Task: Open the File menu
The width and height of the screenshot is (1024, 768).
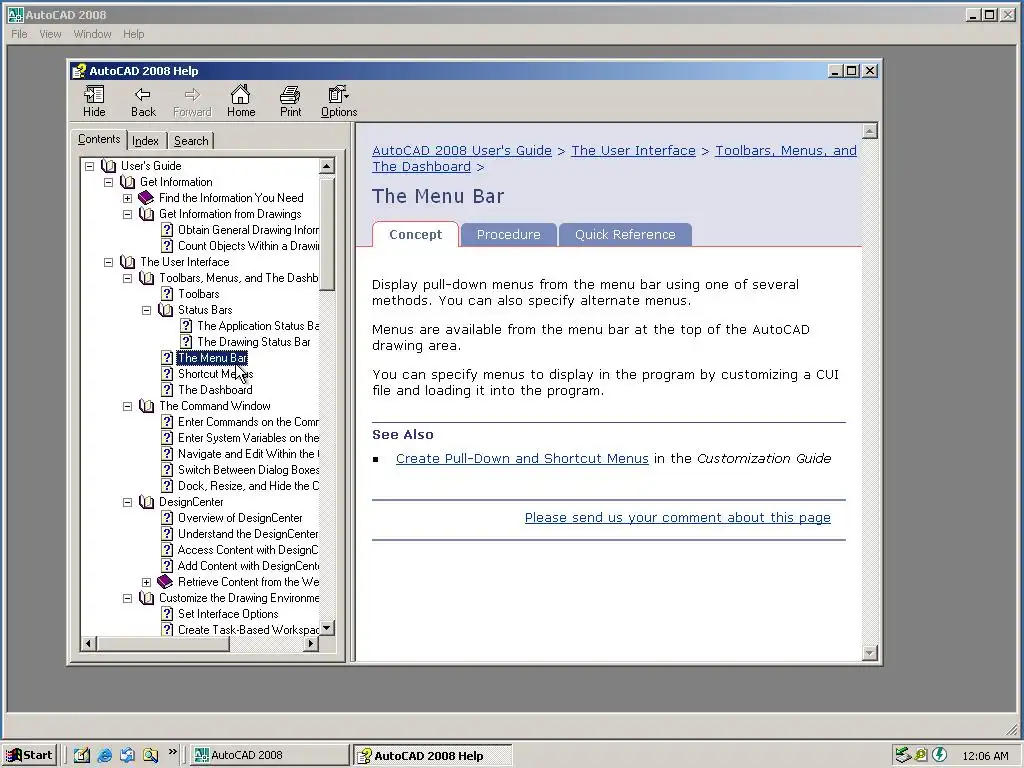Action: 19,34
